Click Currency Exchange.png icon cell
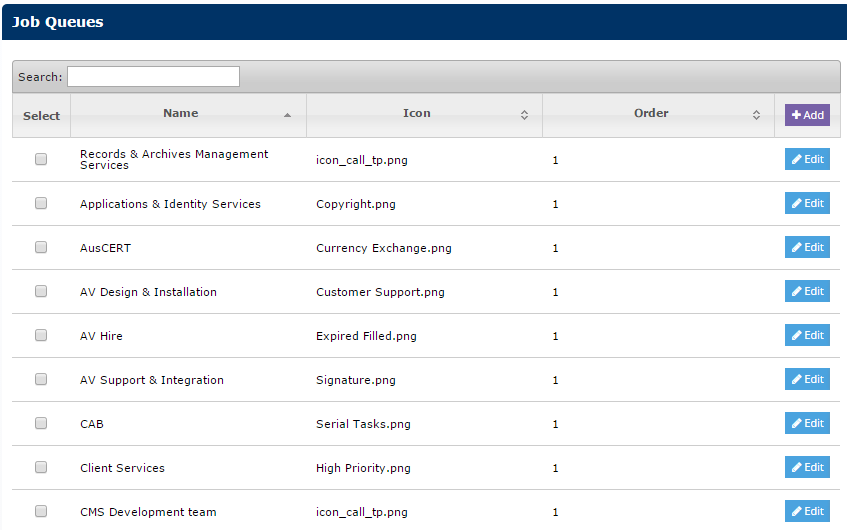The width and height of the screenshot is (847, 530). [x=384, y=248]
